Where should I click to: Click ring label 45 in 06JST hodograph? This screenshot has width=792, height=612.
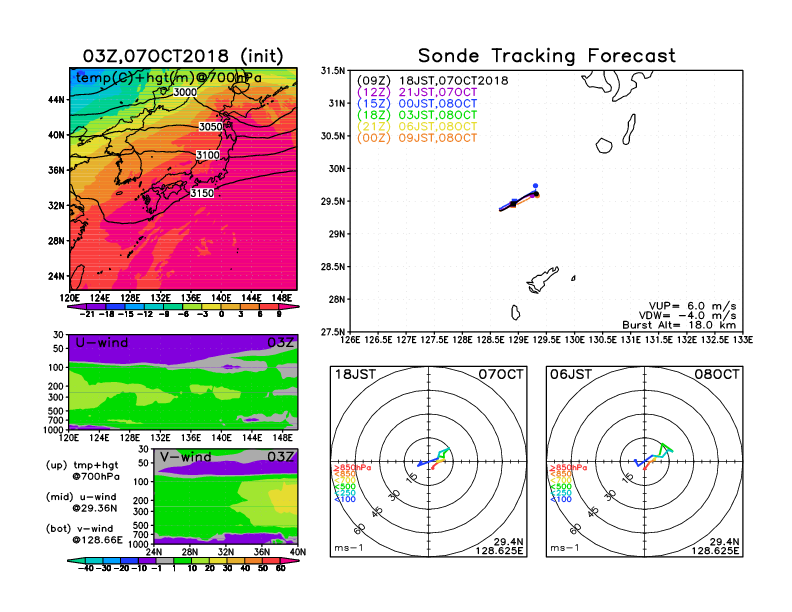(x=593, y=511)
